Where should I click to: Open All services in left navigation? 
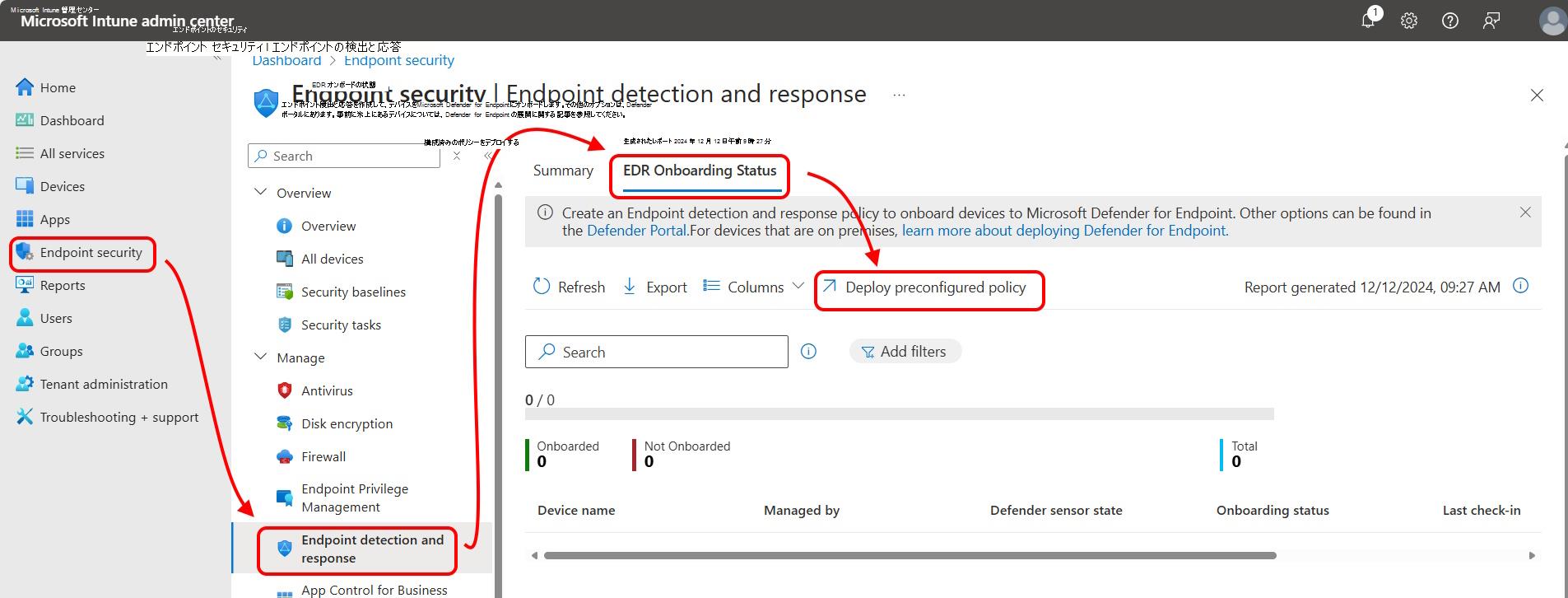(x=60, y=153)
